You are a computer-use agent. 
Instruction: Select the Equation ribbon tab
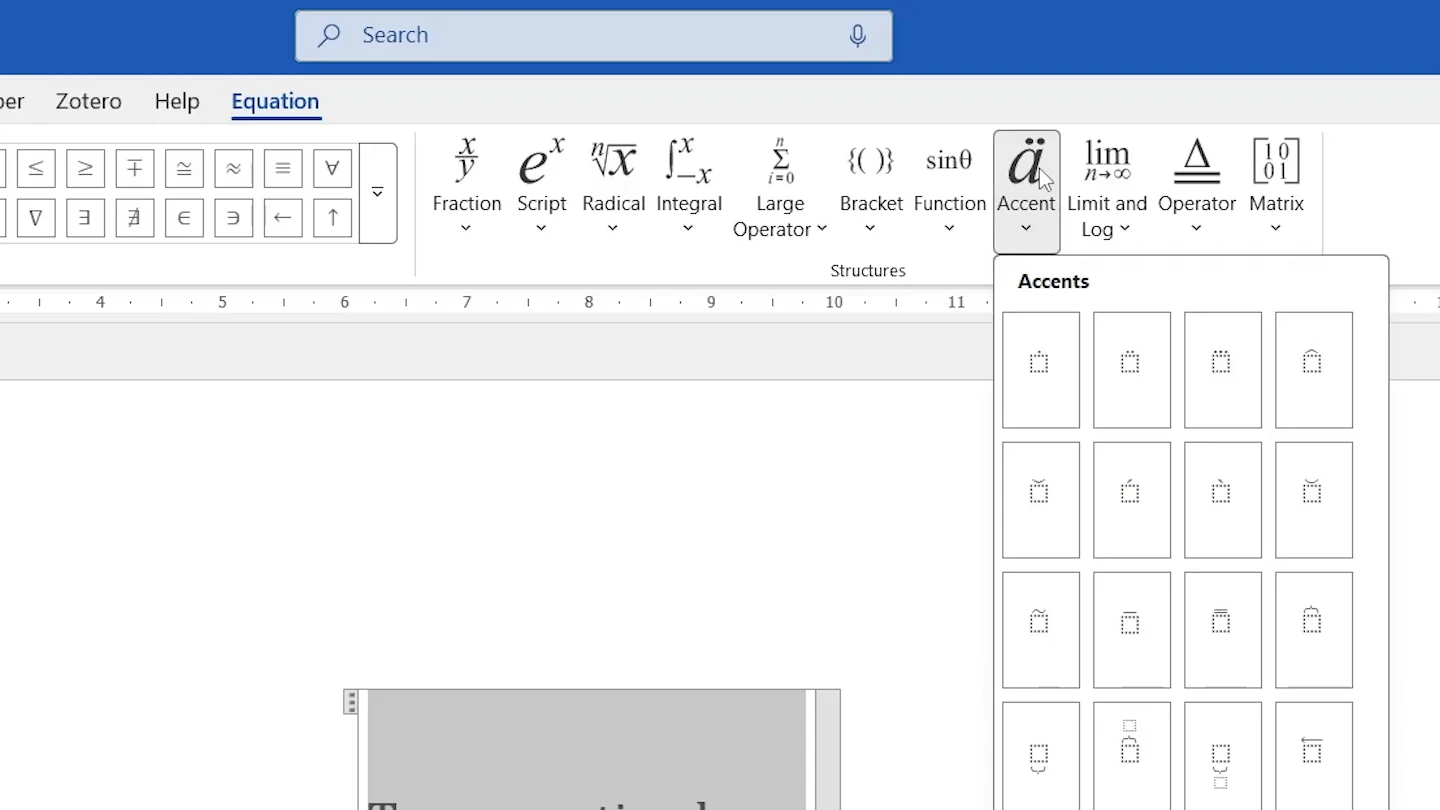275,101
